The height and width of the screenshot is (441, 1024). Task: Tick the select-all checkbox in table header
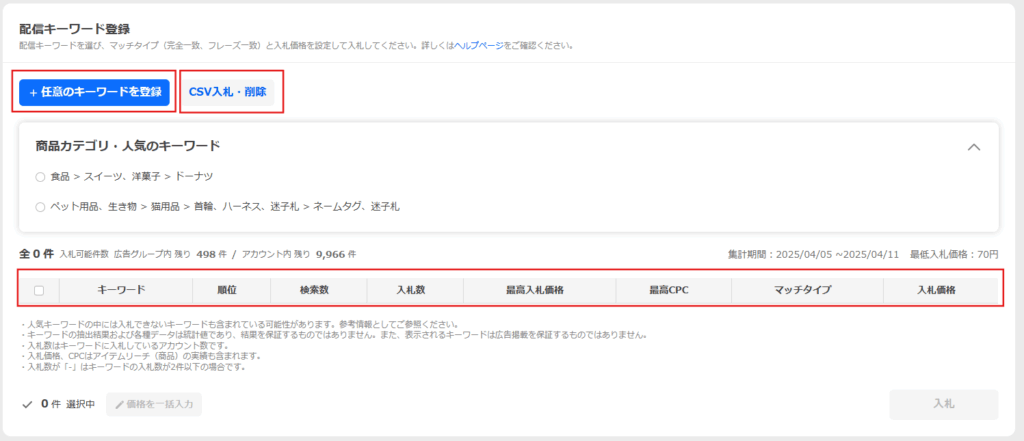(39, 290)
